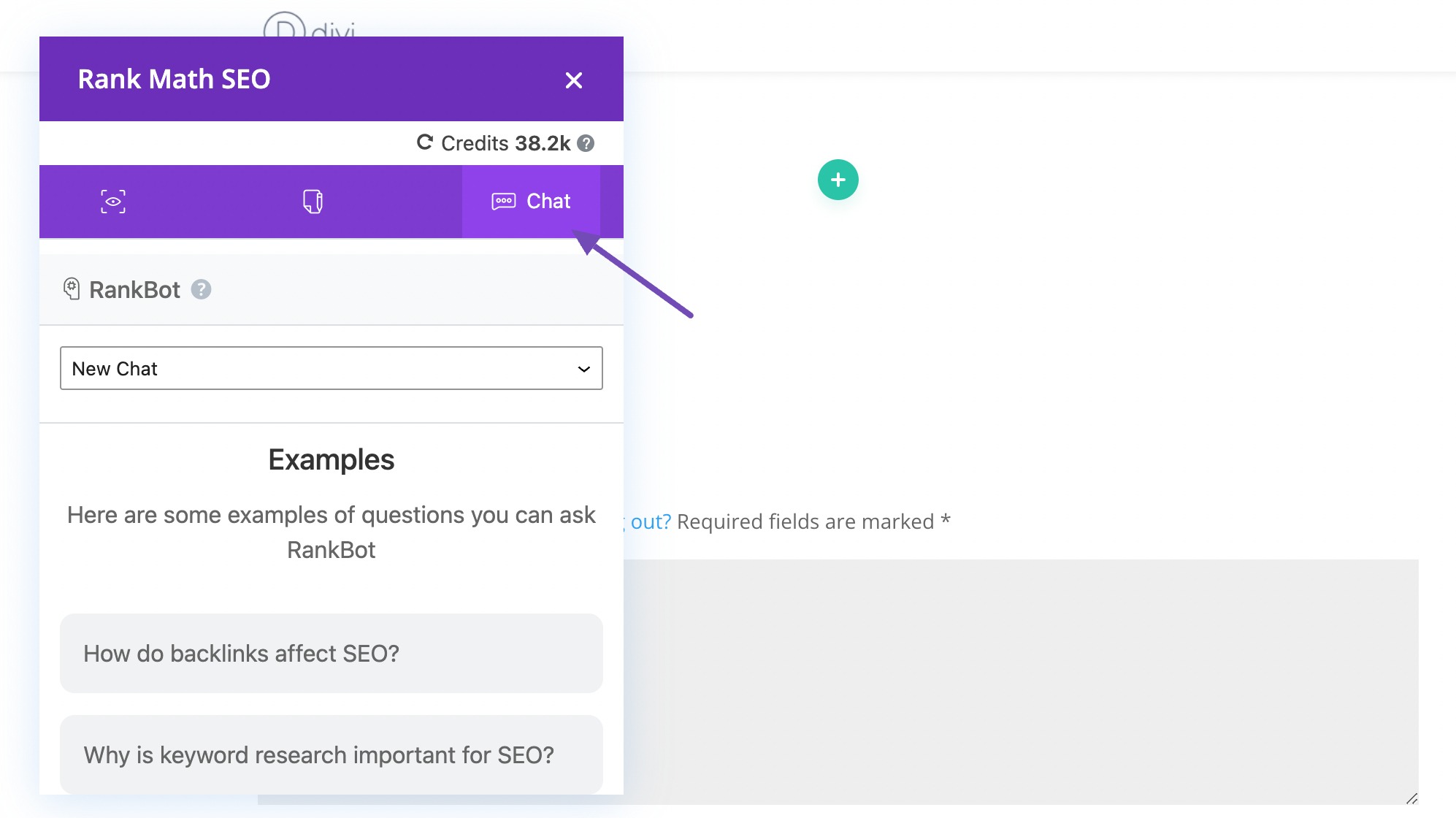
Task: Close the Rank Math SEO panel
Action: tap(574, 80)
